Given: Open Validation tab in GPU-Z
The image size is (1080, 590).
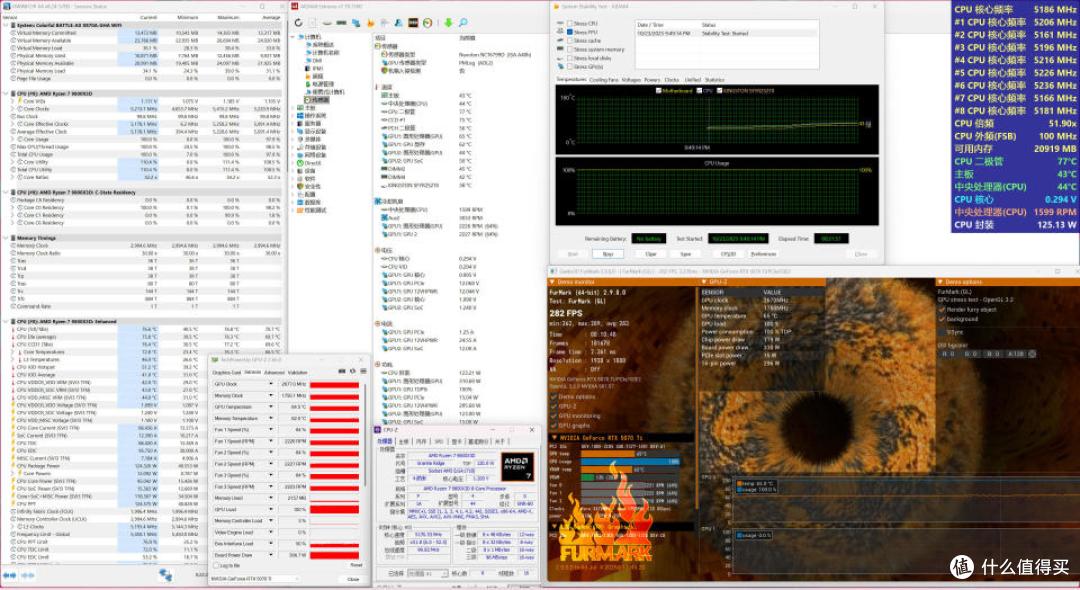Looking at the screenshot, I should coord(298,372).
